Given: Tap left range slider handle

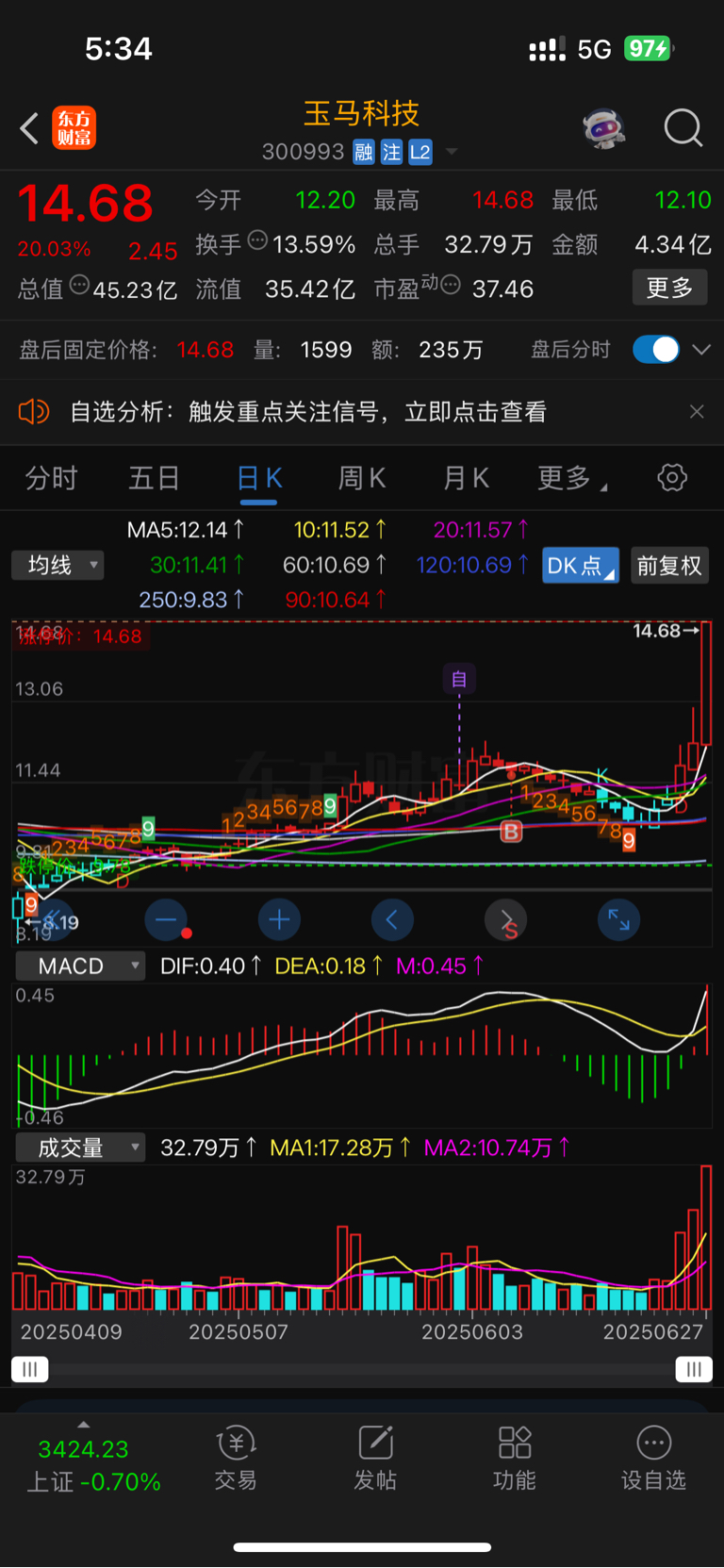Looking at the screenshot, I should pos(29,1369).
